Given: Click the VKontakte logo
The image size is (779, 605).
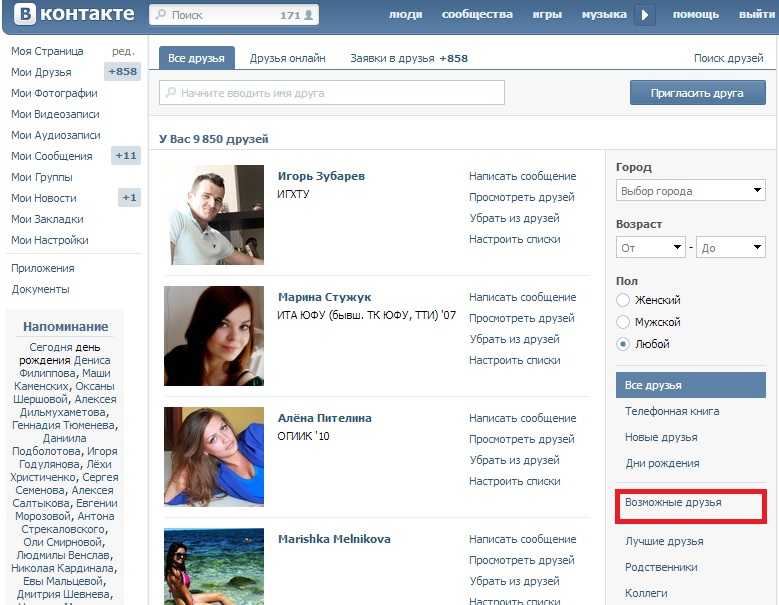Looking at the screenshot, I should (x=75, y=14).
